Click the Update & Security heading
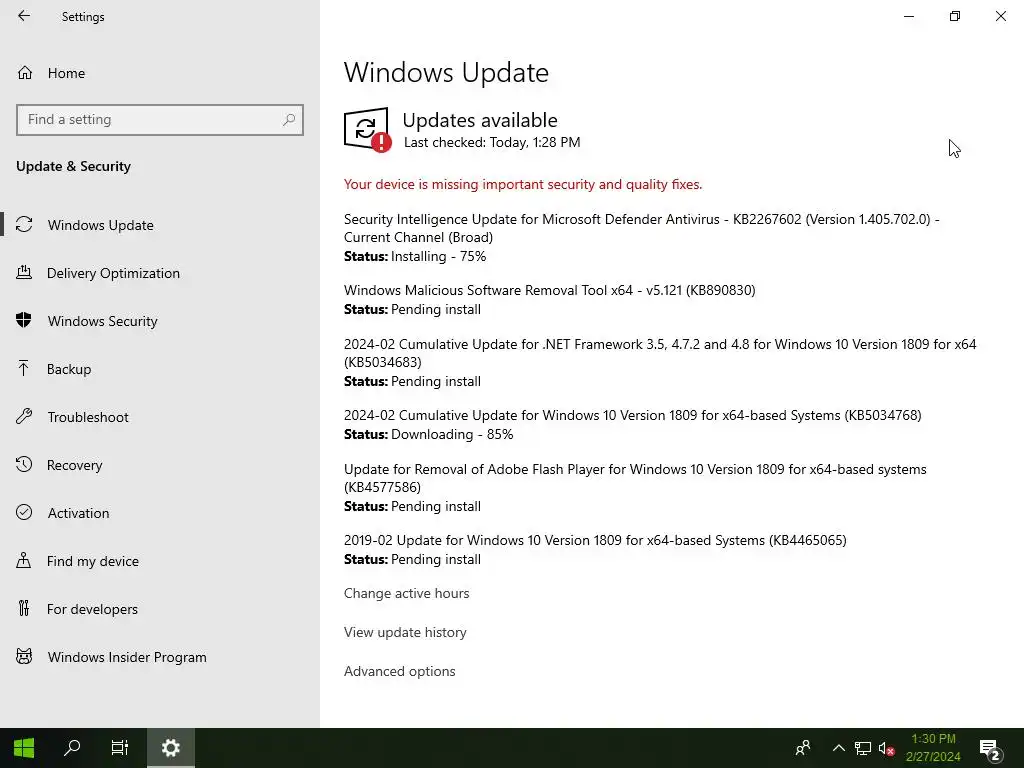This screenshot has height=768, width=1024. pos(73,166)
